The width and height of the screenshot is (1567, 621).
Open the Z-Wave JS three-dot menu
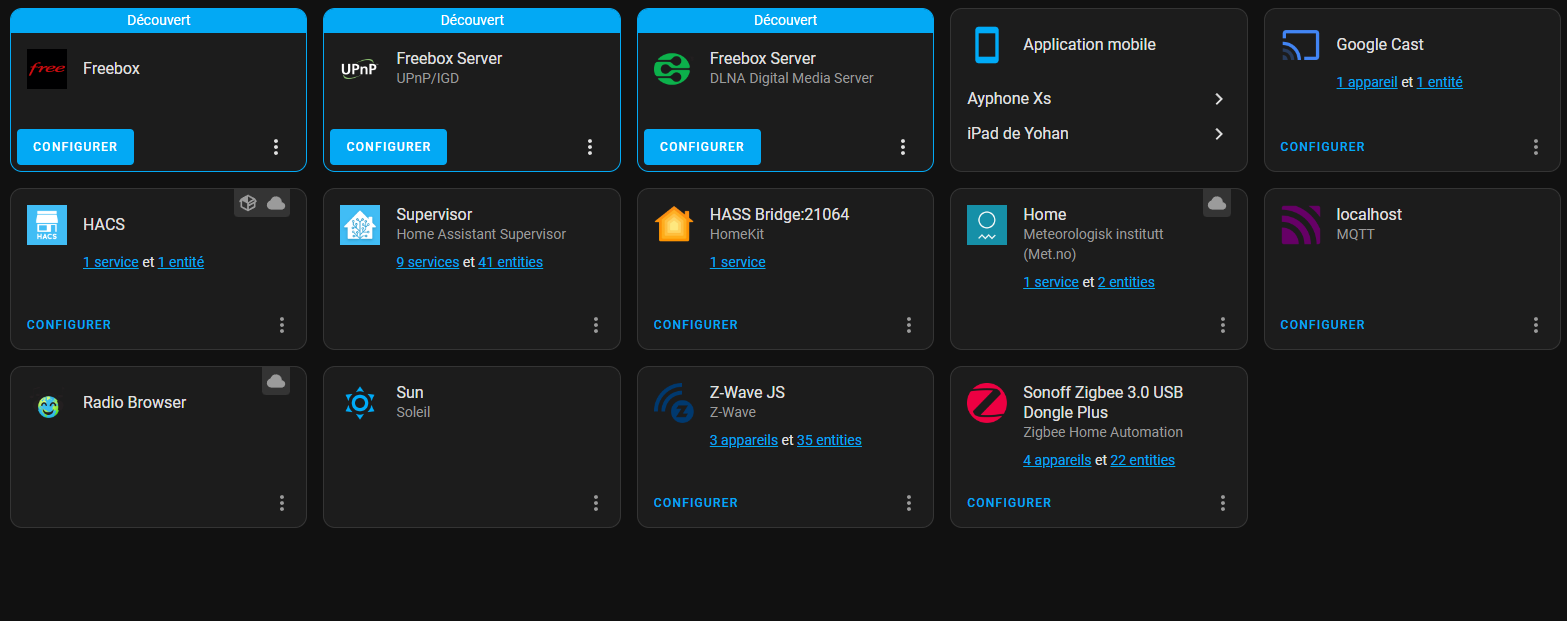click(909, 503)
